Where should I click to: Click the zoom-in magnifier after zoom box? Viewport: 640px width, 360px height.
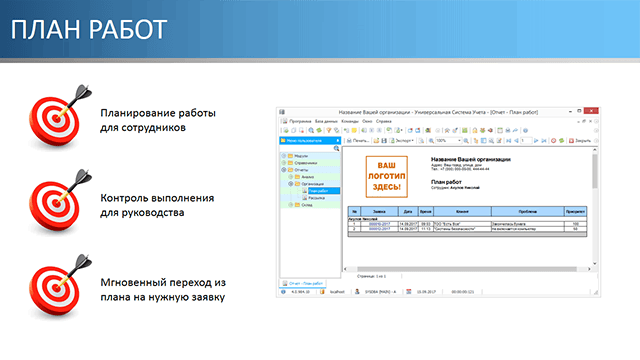point(466,141)
